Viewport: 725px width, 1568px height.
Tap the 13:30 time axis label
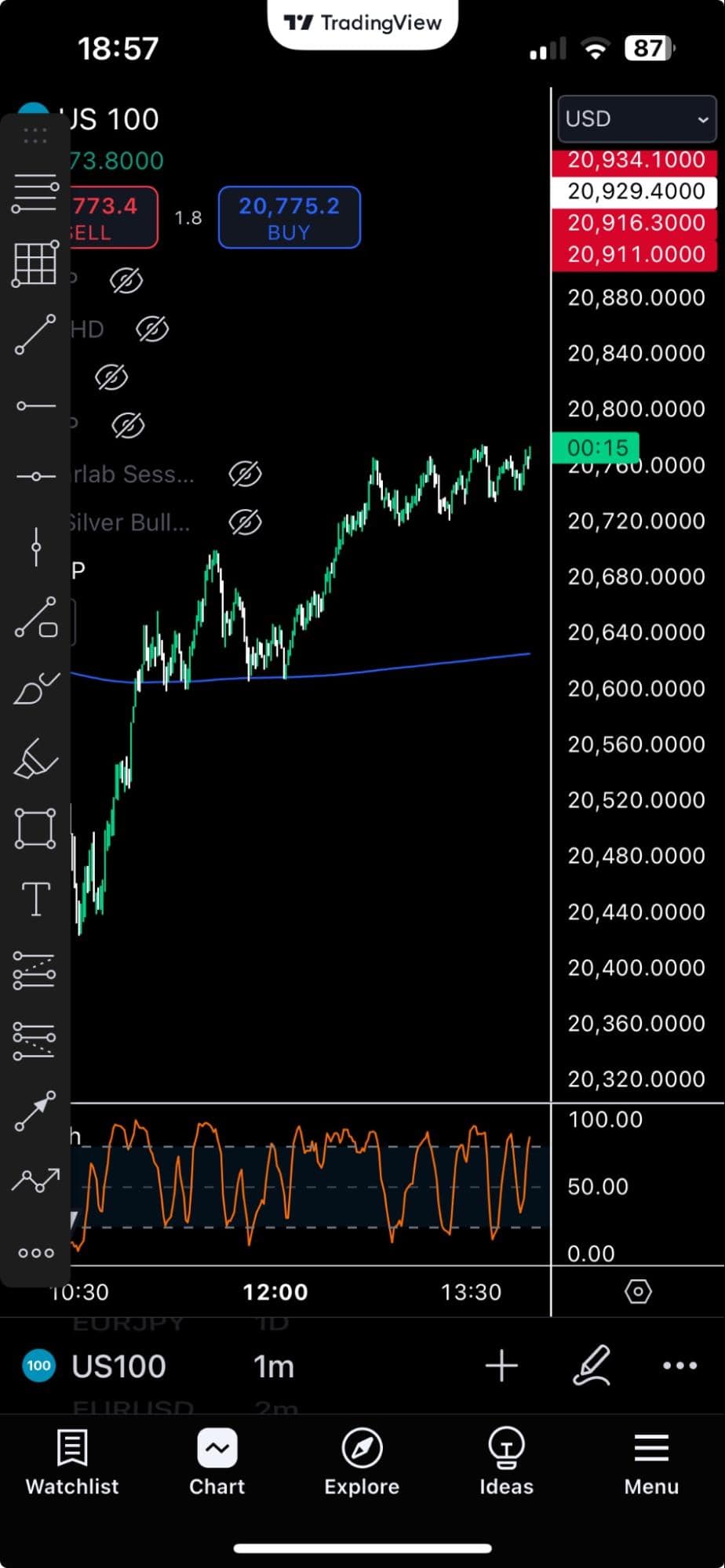(x=471, y=1292)
